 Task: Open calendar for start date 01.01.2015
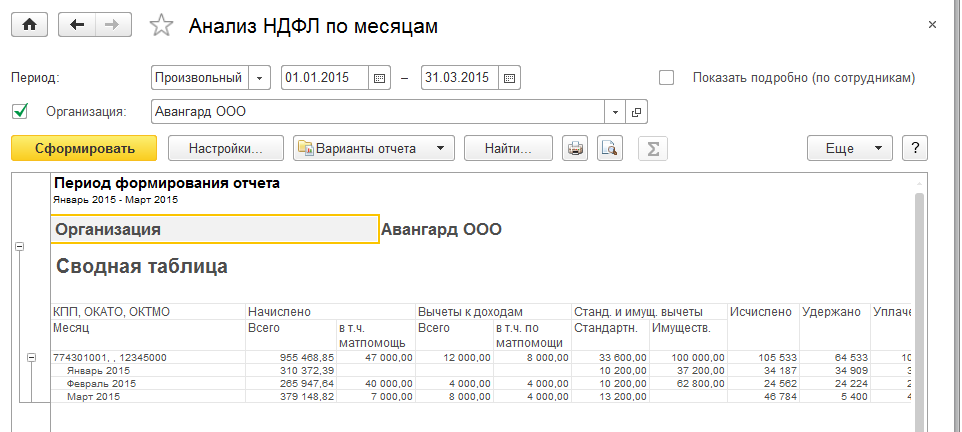point(379,79)
